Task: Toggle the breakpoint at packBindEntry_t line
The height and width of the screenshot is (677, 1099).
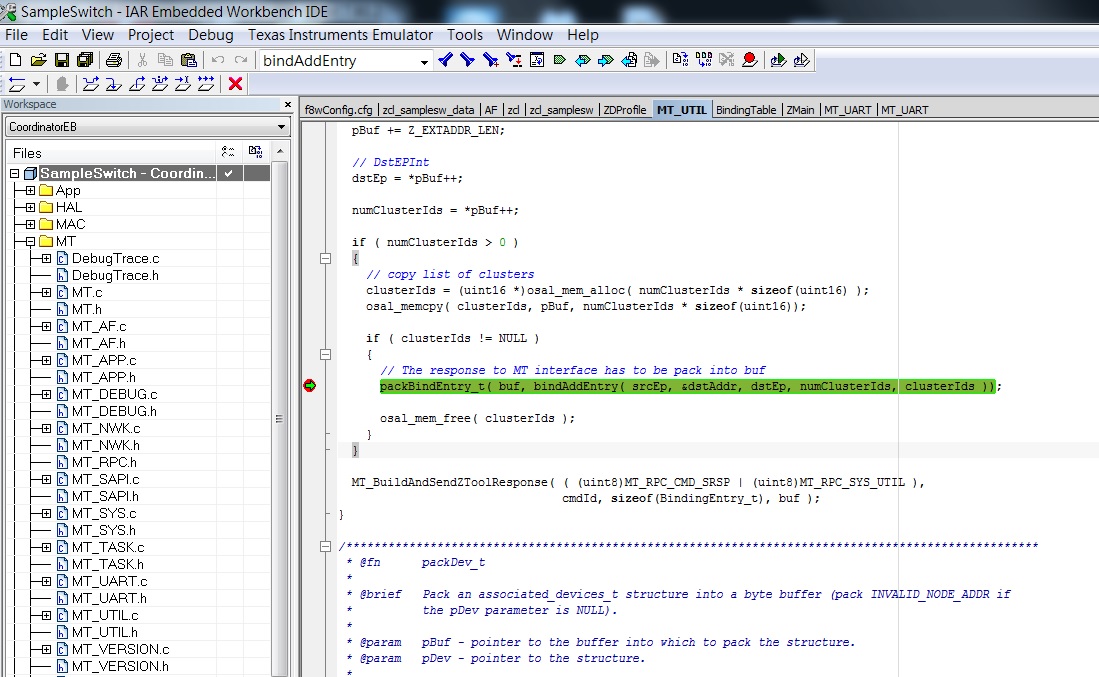Action: click(310, 385)
